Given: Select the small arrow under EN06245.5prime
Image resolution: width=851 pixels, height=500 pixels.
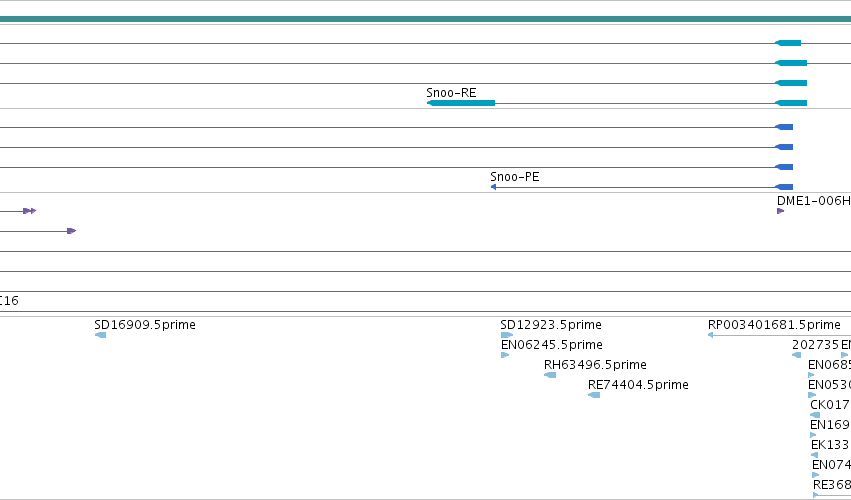Looking at the screenshot, I should 505,355.
